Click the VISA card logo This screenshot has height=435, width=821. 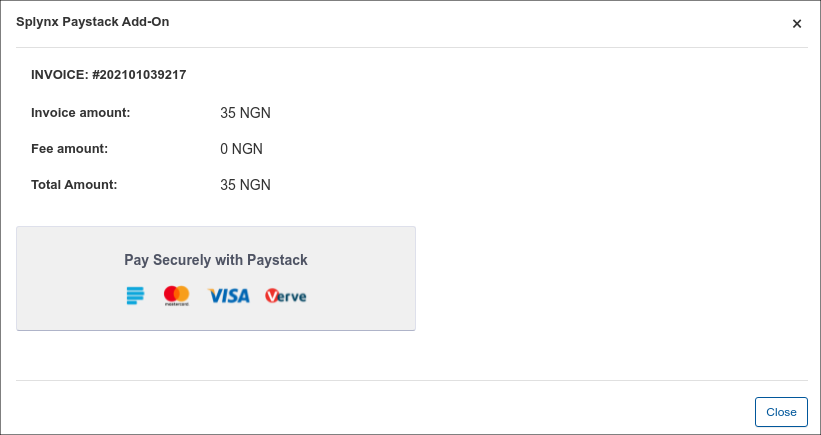point(229,296)
